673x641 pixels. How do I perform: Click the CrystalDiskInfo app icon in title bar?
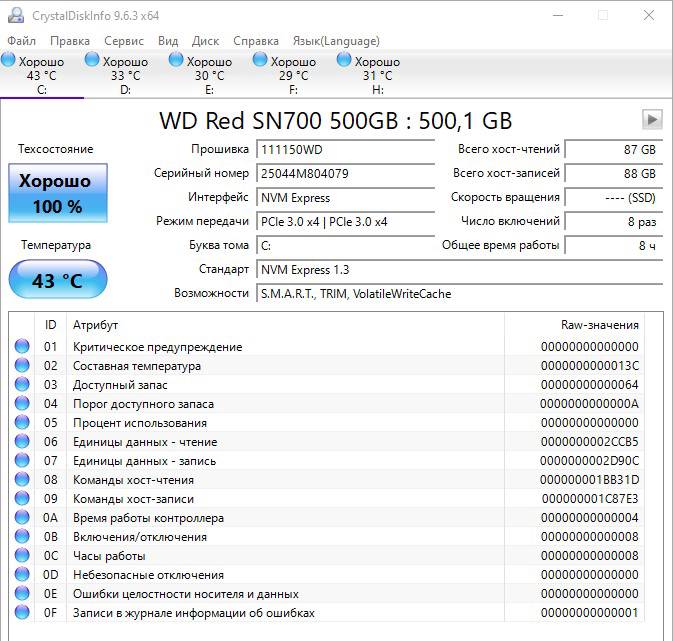click(16, 15)
